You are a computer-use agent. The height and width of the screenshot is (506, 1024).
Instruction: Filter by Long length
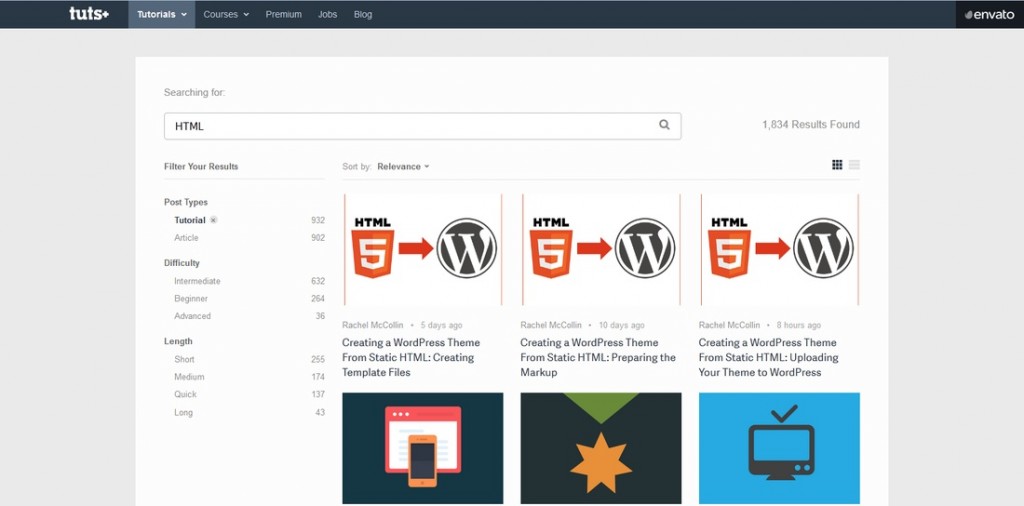click(x=184, y=413)
